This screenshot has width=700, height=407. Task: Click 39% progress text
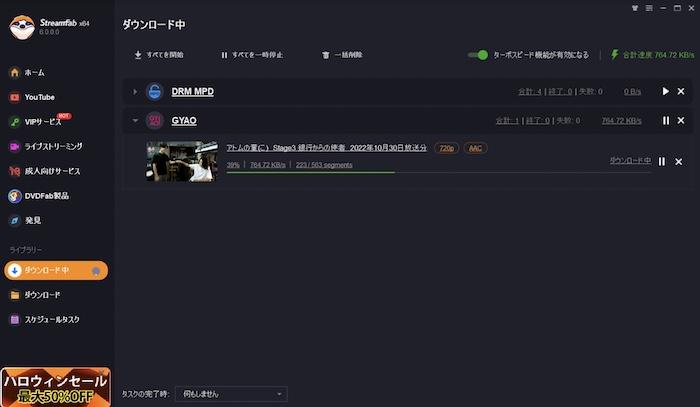233,165
